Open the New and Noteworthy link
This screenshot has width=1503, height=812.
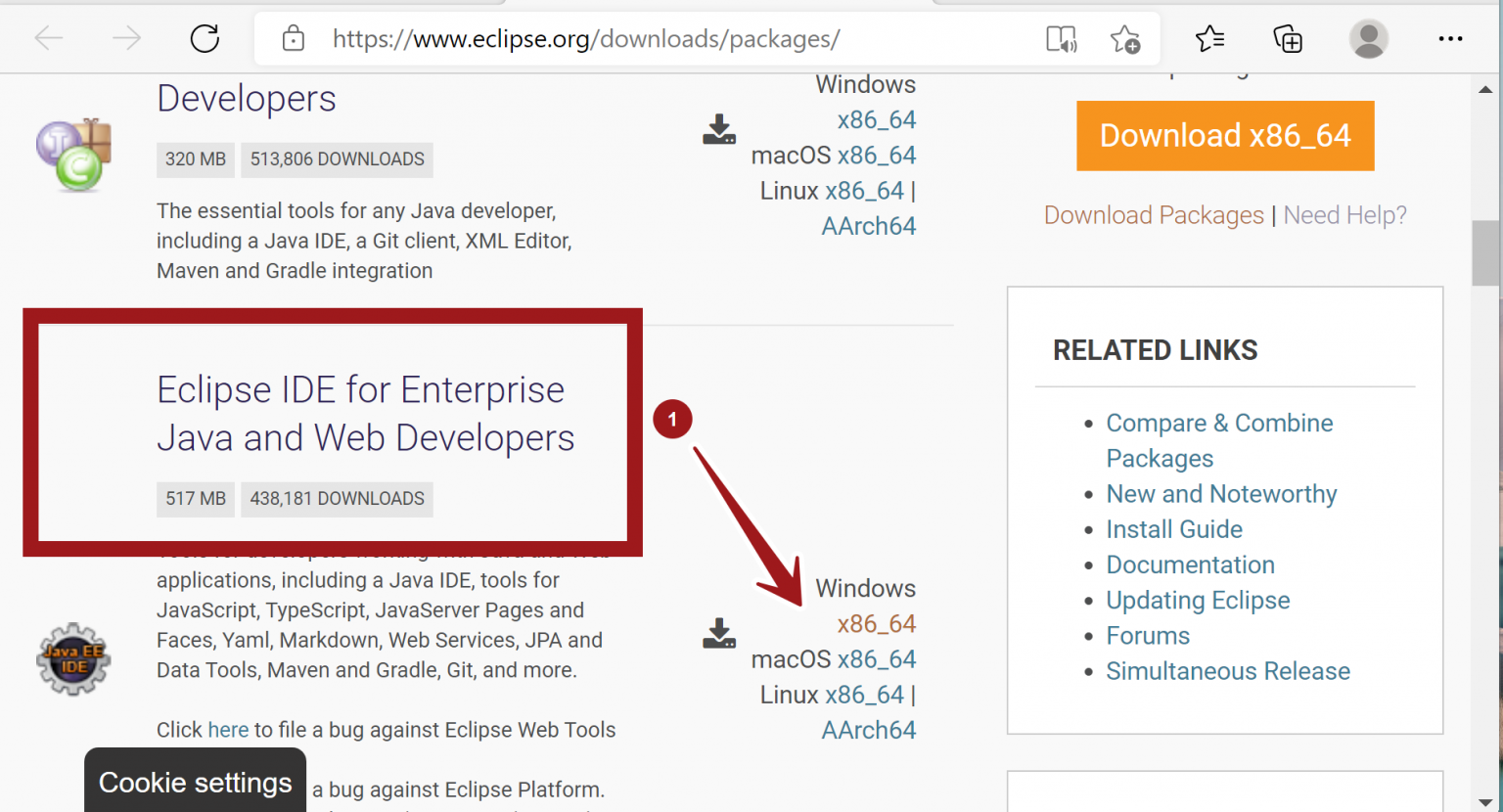(x=1221, y=494)
